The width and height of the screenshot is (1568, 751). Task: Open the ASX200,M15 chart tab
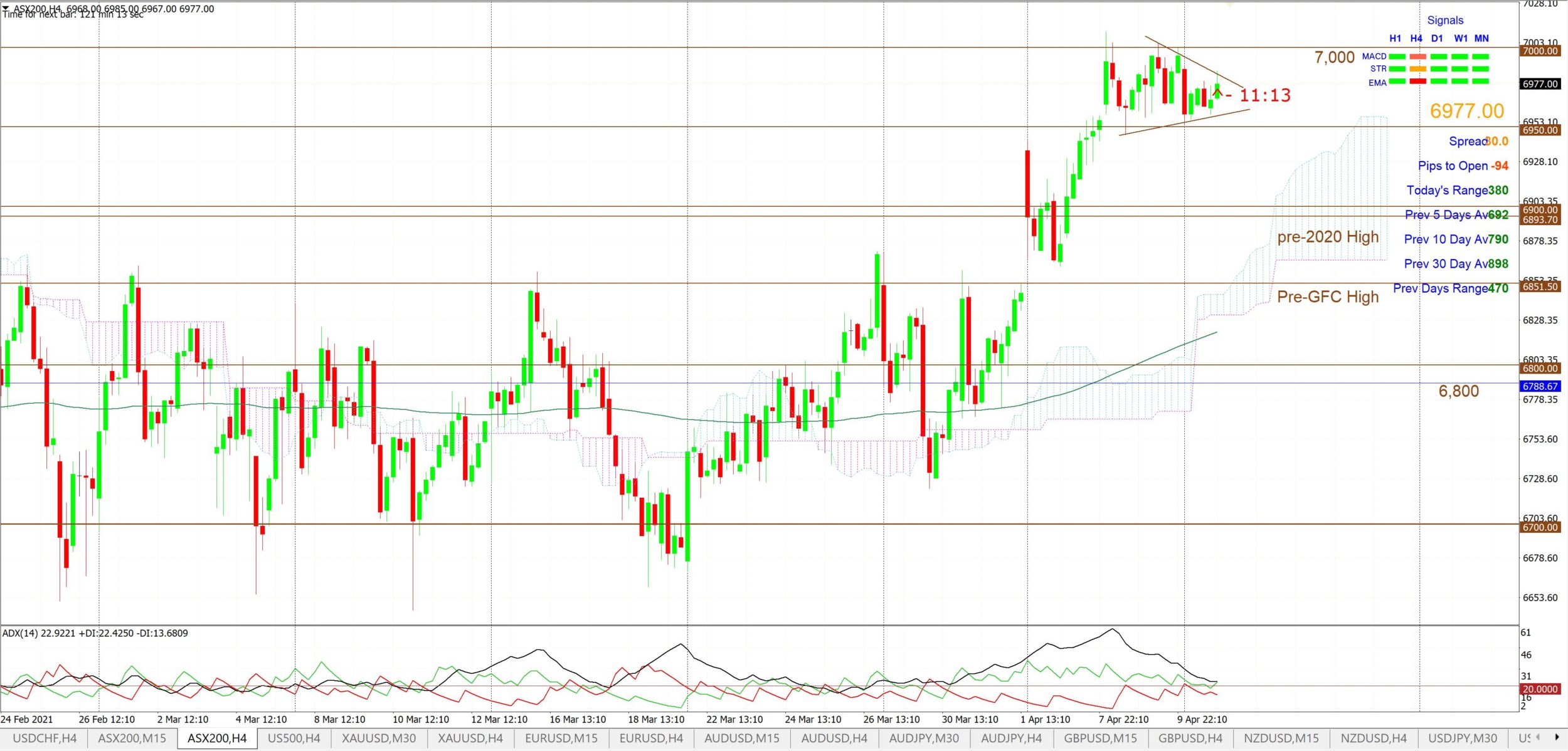point(132,738)
